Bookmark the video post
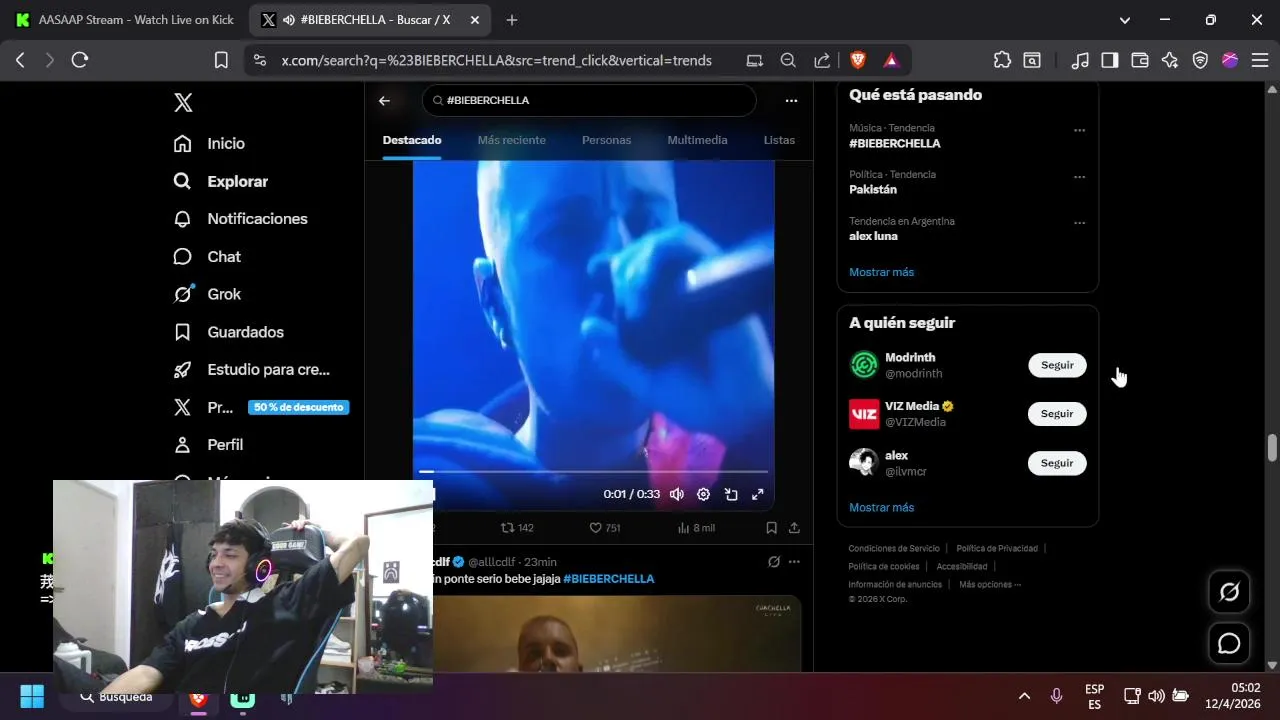 click(771, 528)
